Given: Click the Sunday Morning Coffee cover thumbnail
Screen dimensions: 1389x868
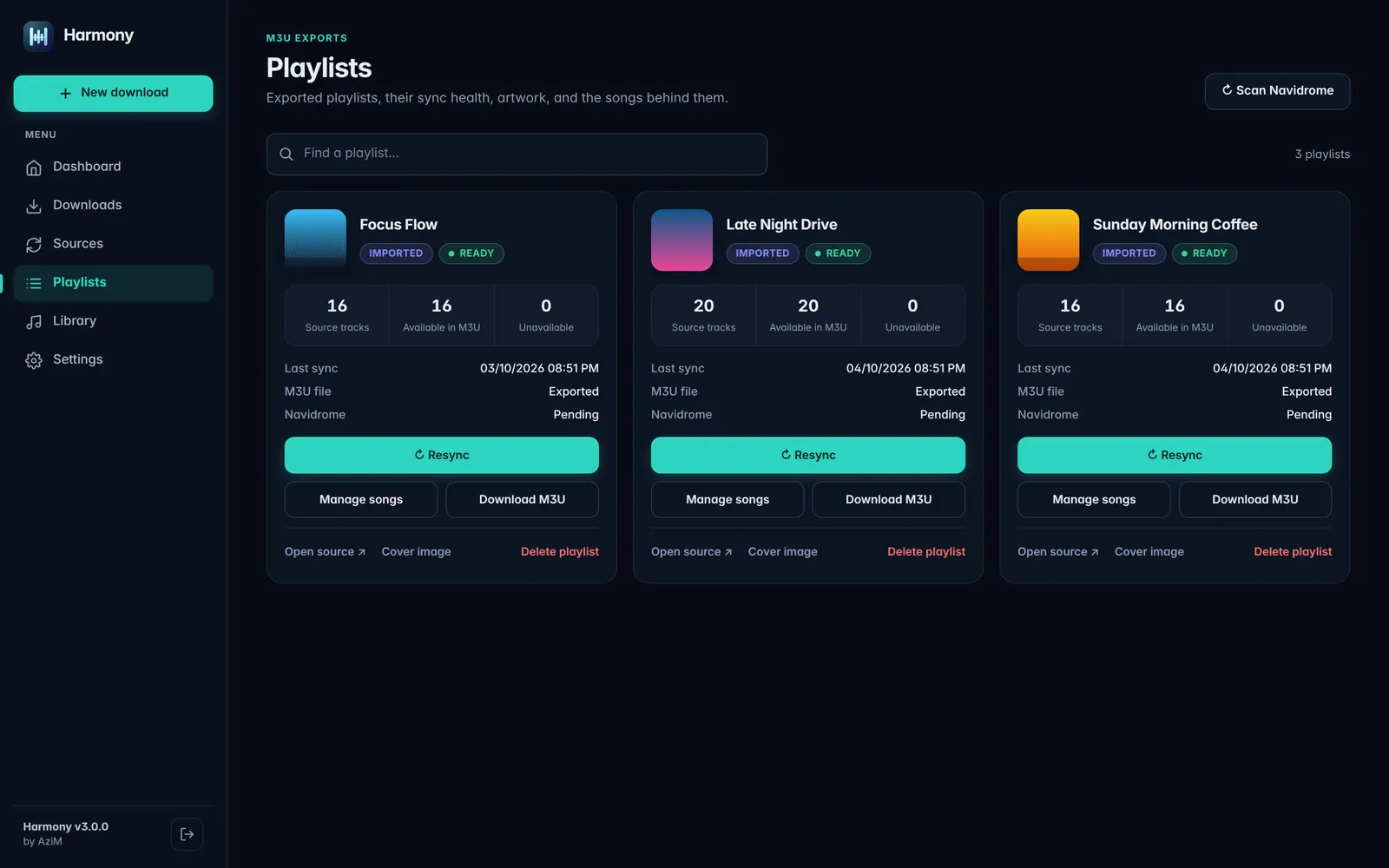Looking at the screenshot, I should [x=1048, y=240].
